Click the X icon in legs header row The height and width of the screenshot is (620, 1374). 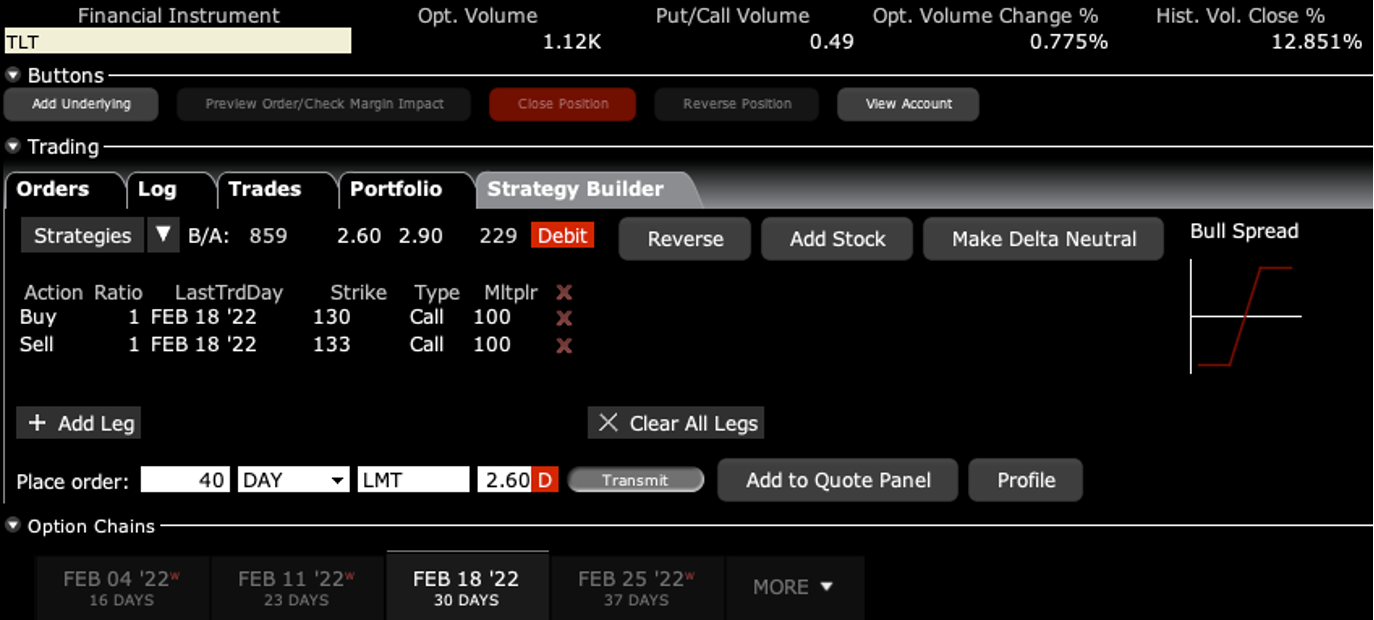(x=564, y=292)
